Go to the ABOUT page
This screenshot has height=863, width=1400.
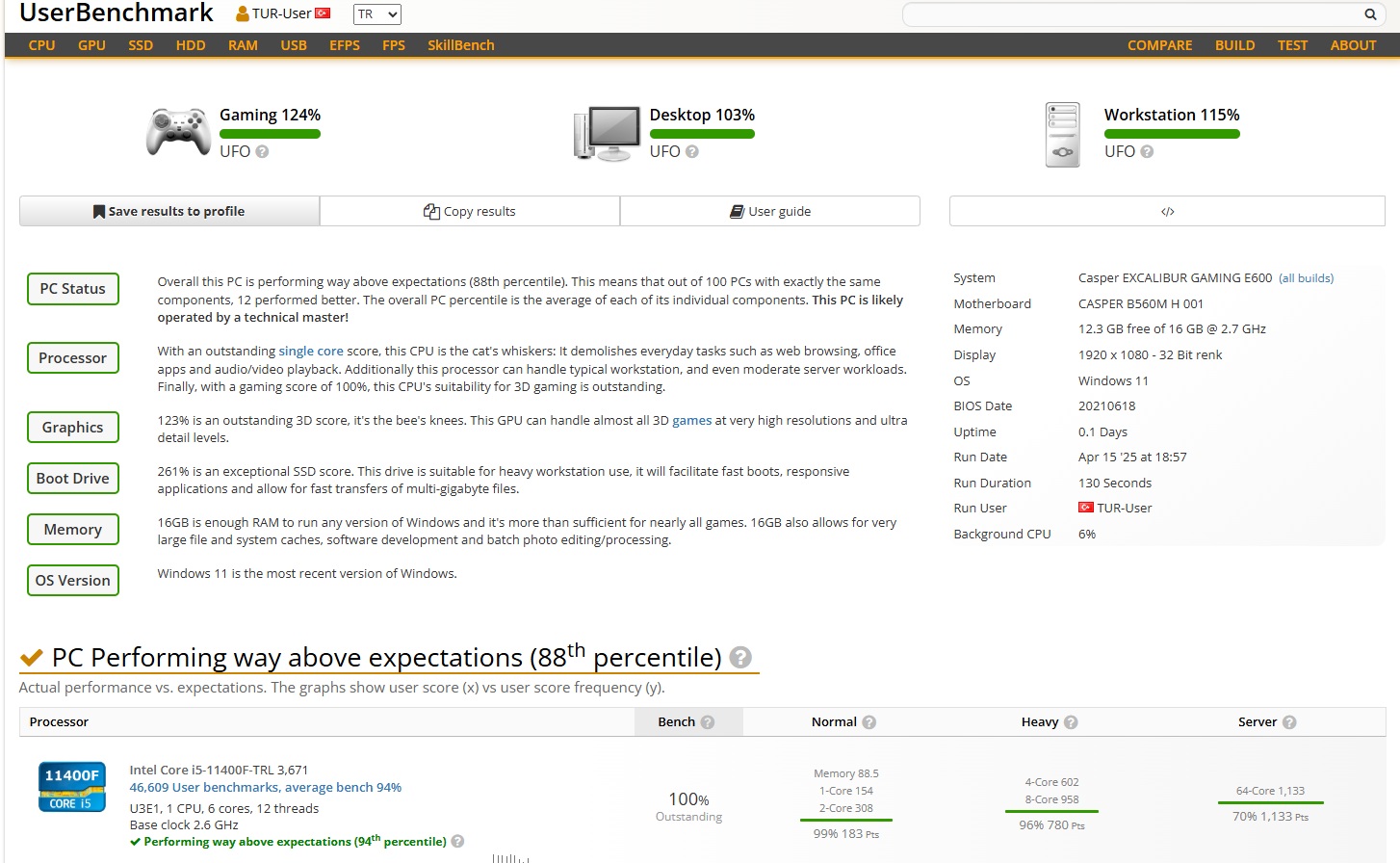(1353, 45)
